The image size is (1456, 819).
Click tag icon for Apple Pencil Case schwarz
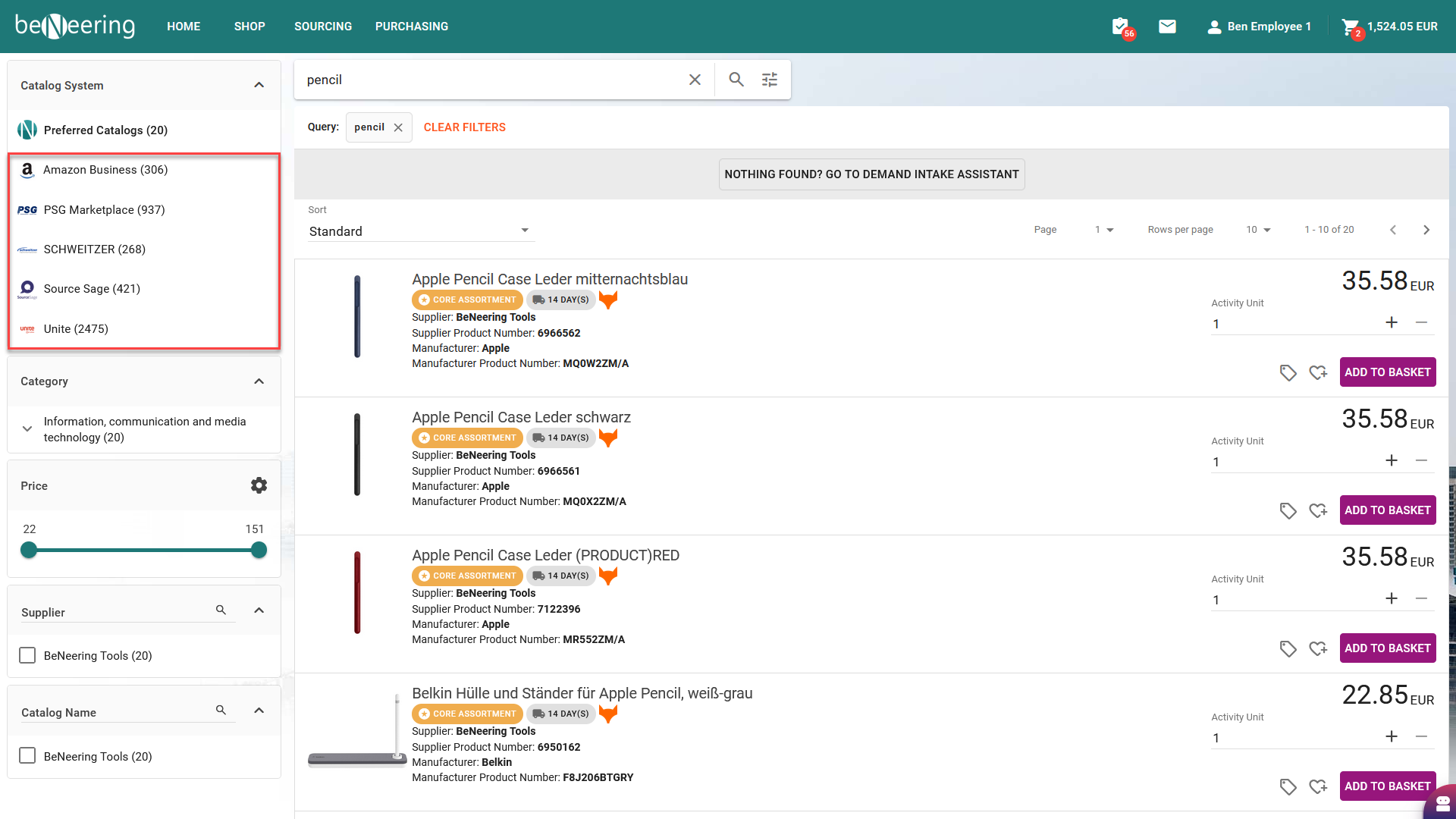pos(1288,510)
